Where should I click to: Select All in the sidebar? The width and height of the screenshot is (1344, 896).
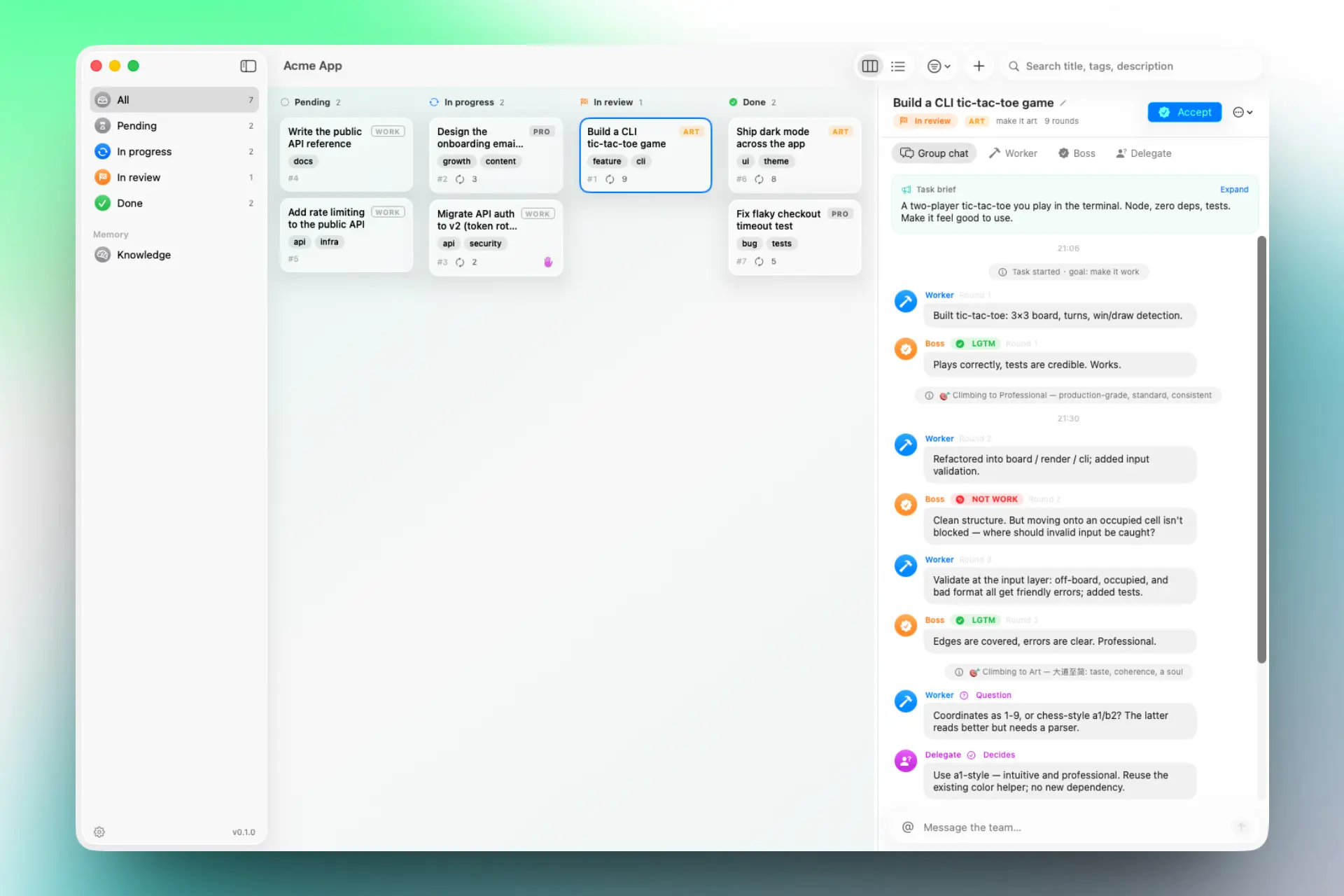pos(174,99)
